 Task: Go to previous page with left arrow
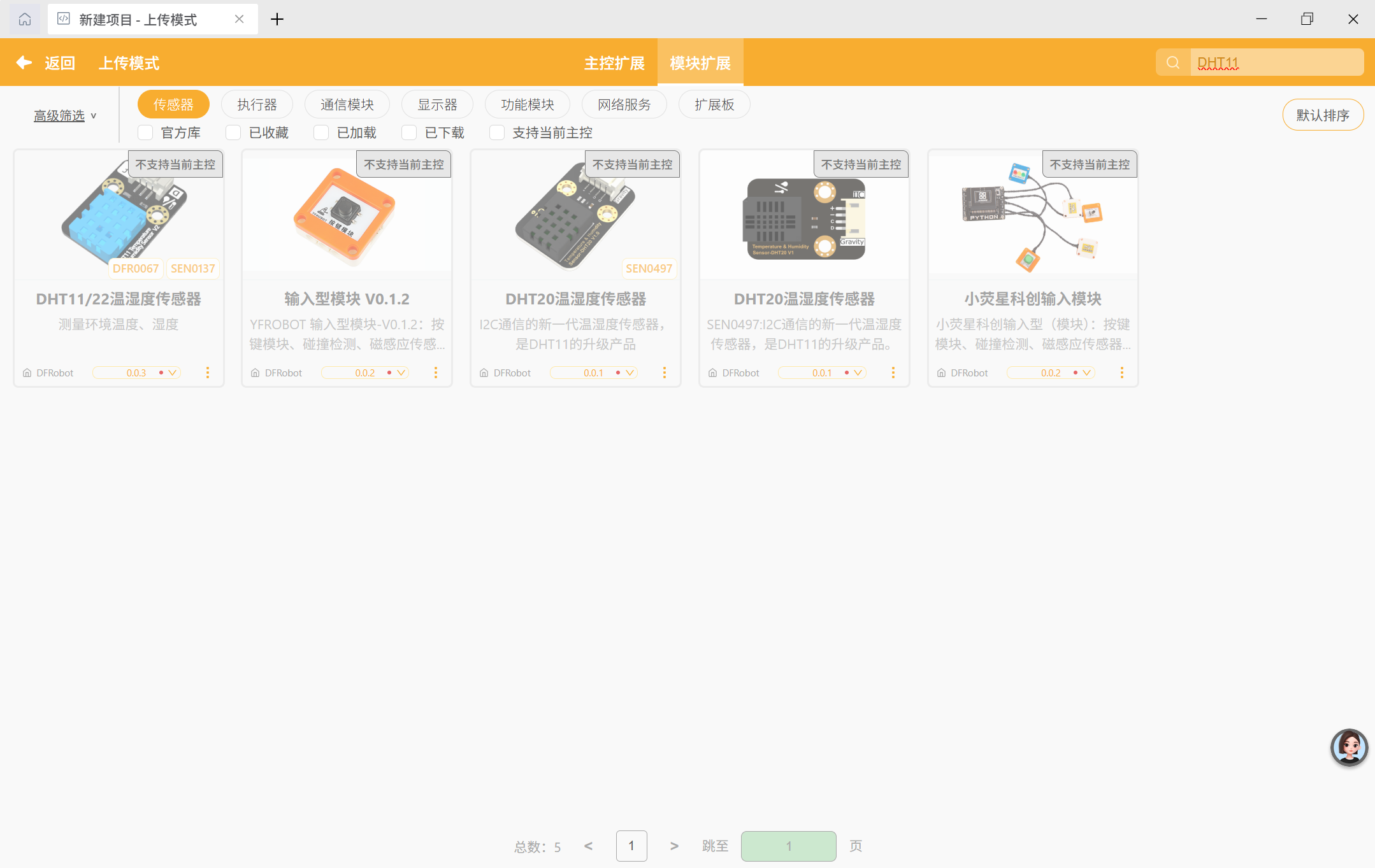[588, 846]
